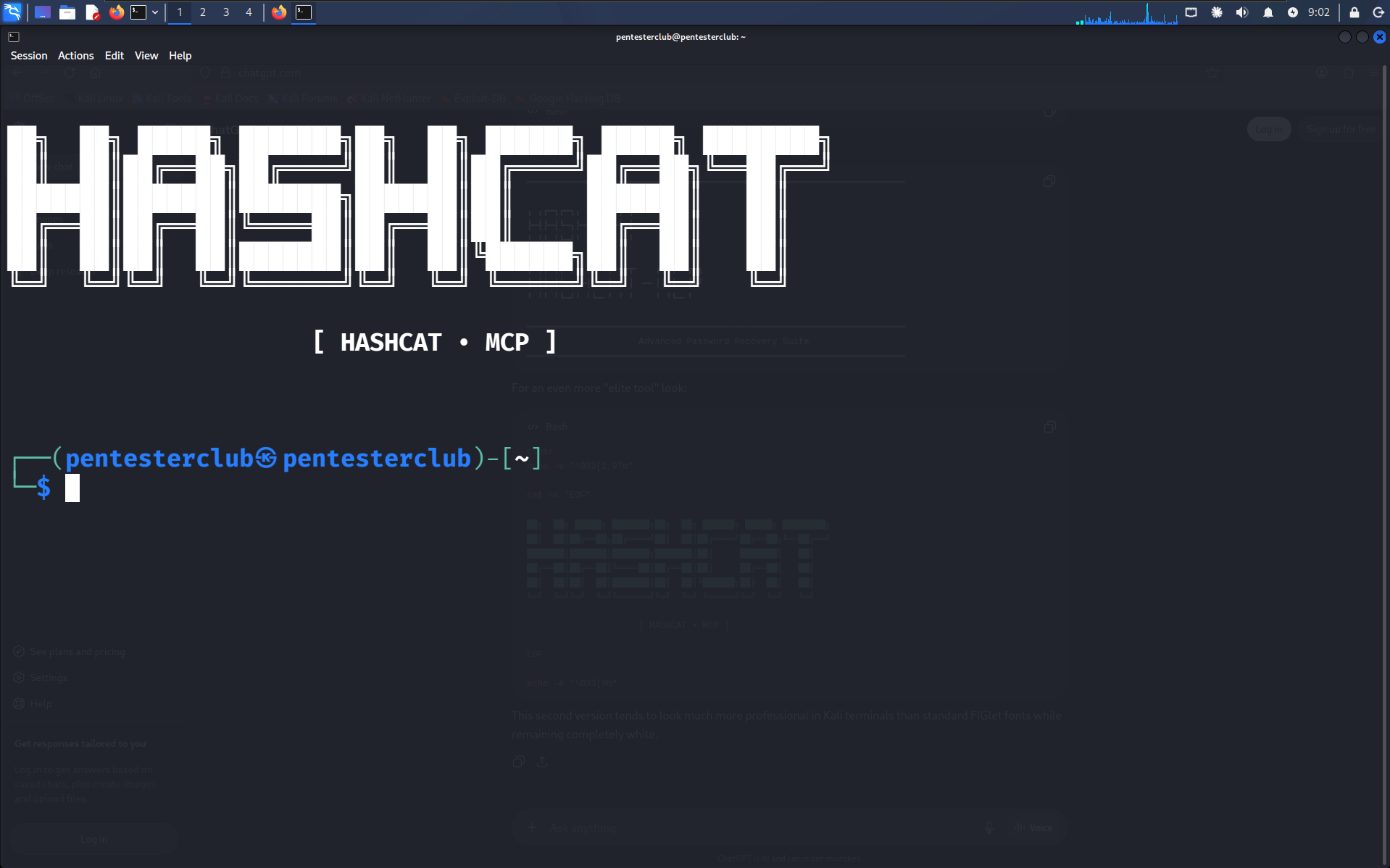Open the wired network connection tray icon
The width and height of the screenshot is (1390, 868).
(1191, 12)
